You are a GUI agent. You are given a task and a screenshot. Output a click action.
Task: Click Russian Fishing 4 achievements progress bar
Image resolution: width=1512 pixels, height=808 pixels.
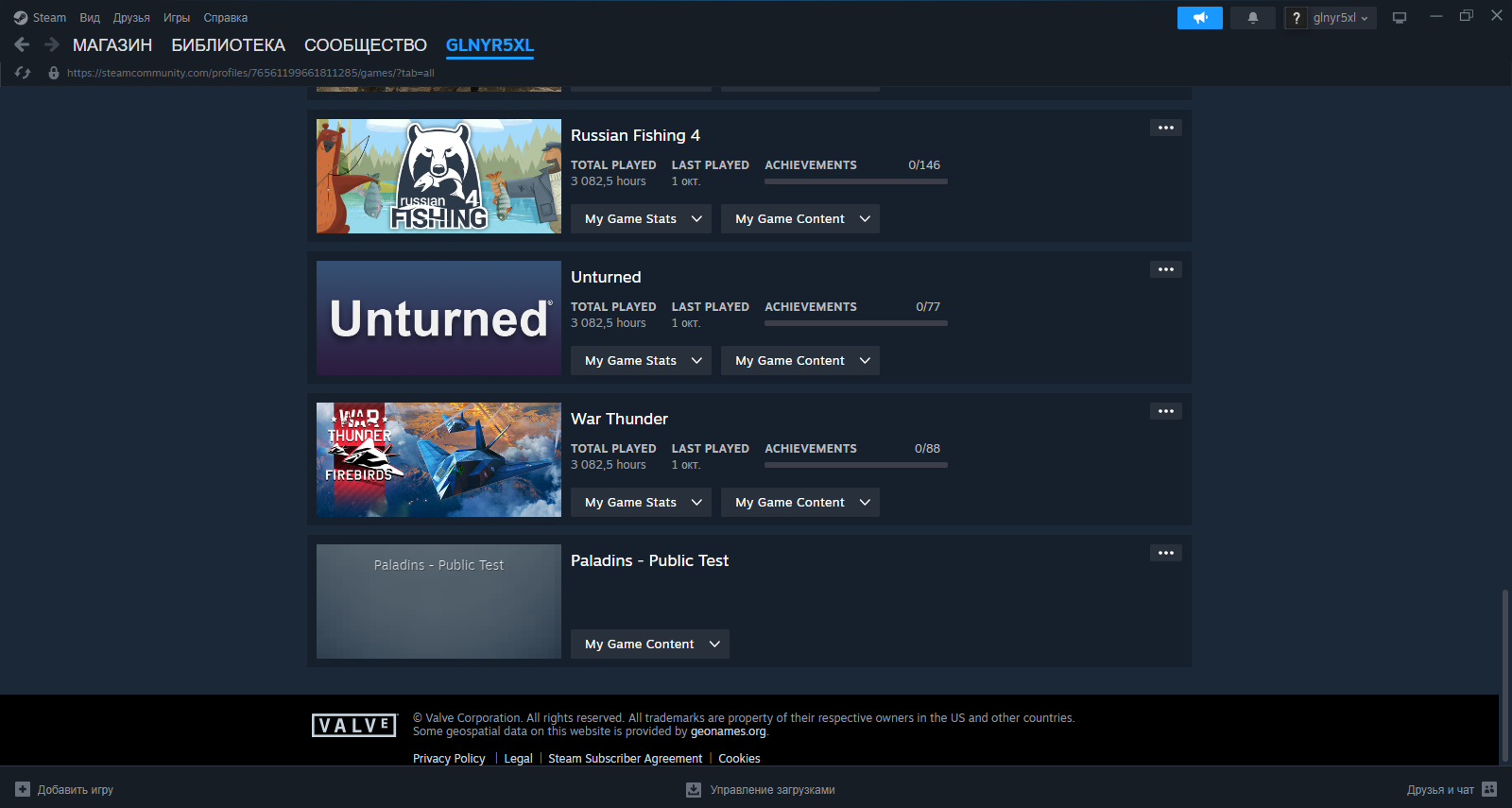click(x=856, y=181)
